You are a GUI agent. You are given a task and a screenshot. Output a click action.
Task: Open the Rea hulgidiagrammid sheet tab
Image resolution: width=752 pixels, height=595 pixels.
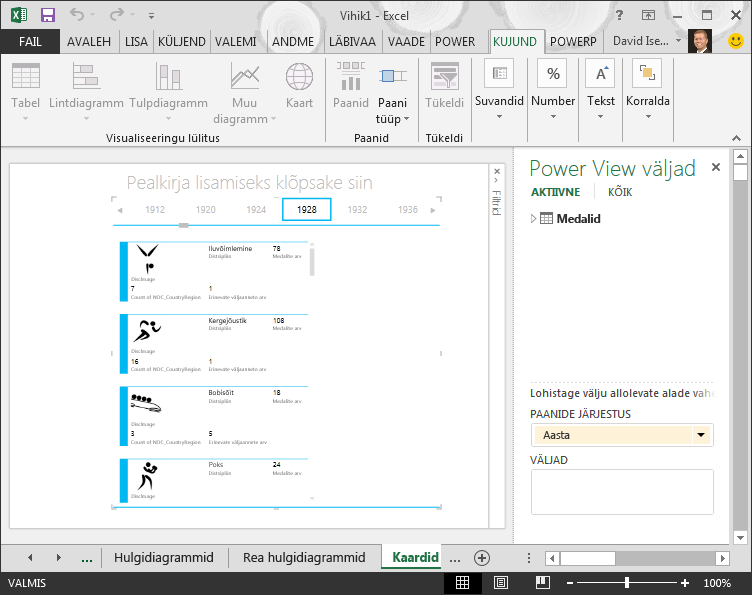304,558
